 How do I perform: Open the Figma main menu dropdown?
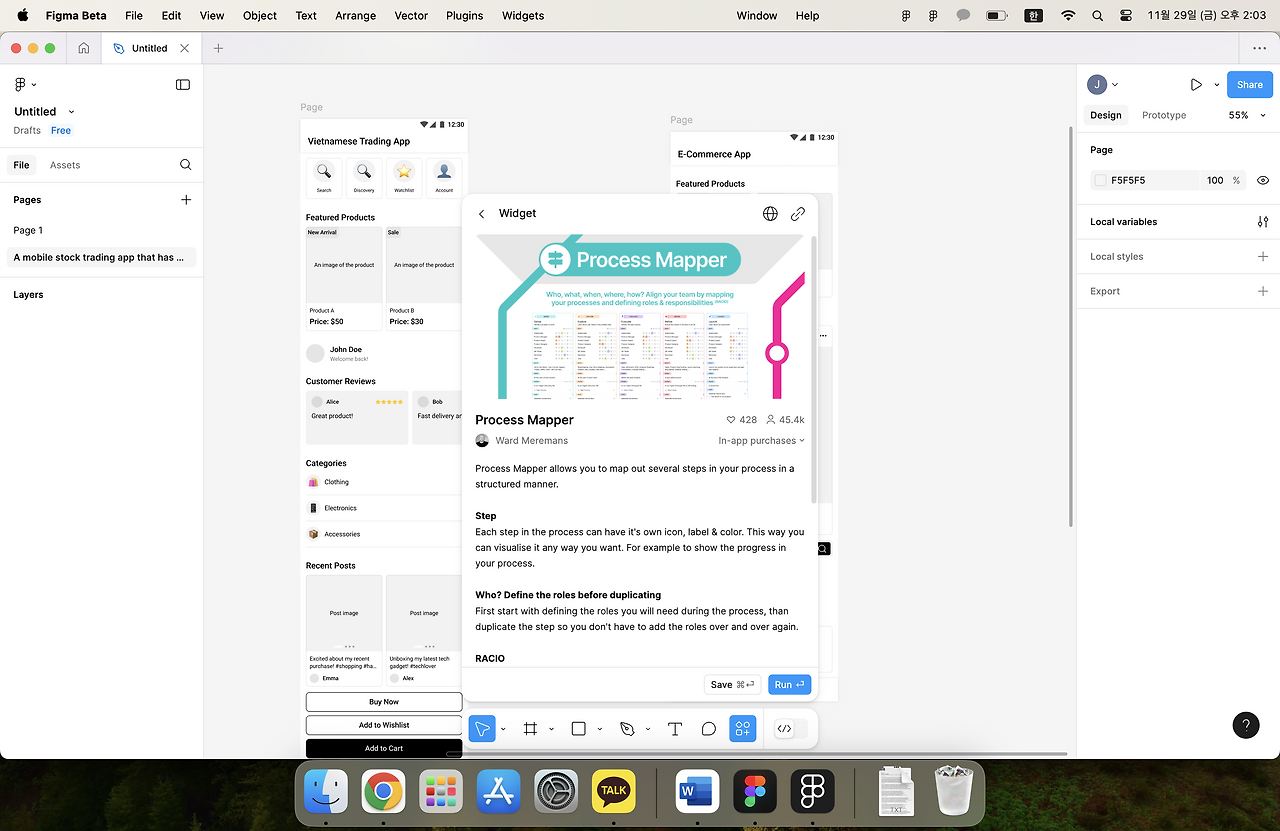[x=25, y=85]
